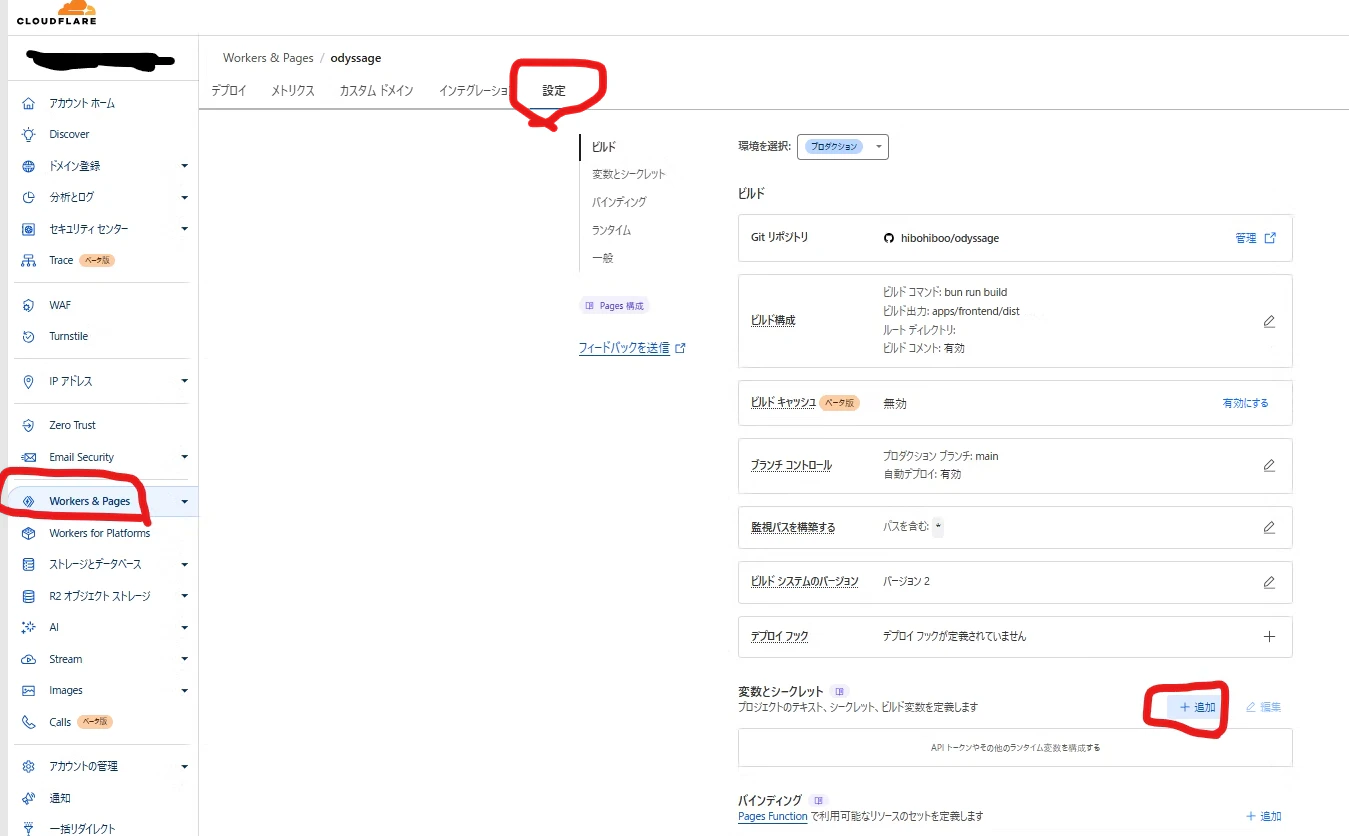Viewport: 1349px width, 836px height.
Task: Expand the R2 オブジェクト ストレージ arrow
Action: coord(184,596)
